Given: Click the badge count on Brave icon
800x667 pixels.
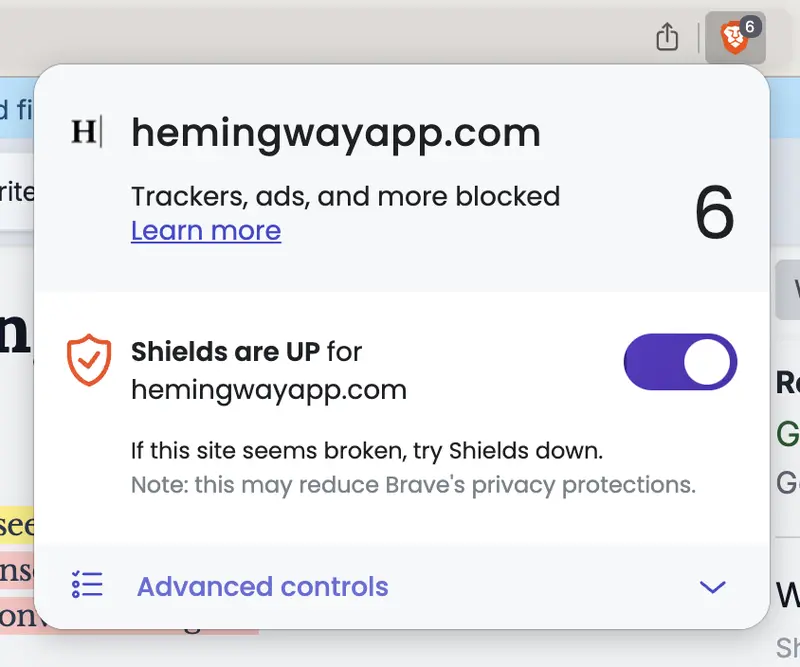Looking at the screenshot, I should 750,27.
